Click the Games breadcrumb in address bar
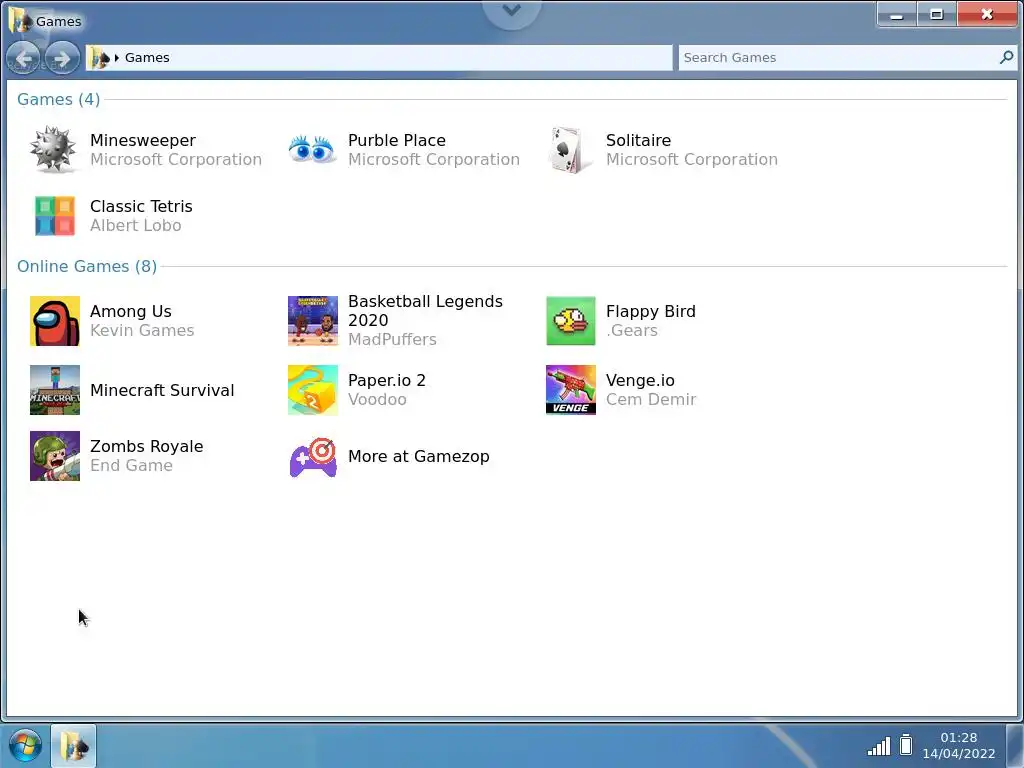 point(147,57)
